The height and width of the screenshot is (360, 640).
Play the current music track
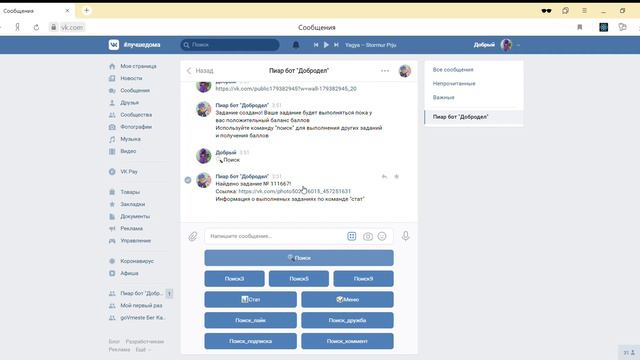(326, 45)
